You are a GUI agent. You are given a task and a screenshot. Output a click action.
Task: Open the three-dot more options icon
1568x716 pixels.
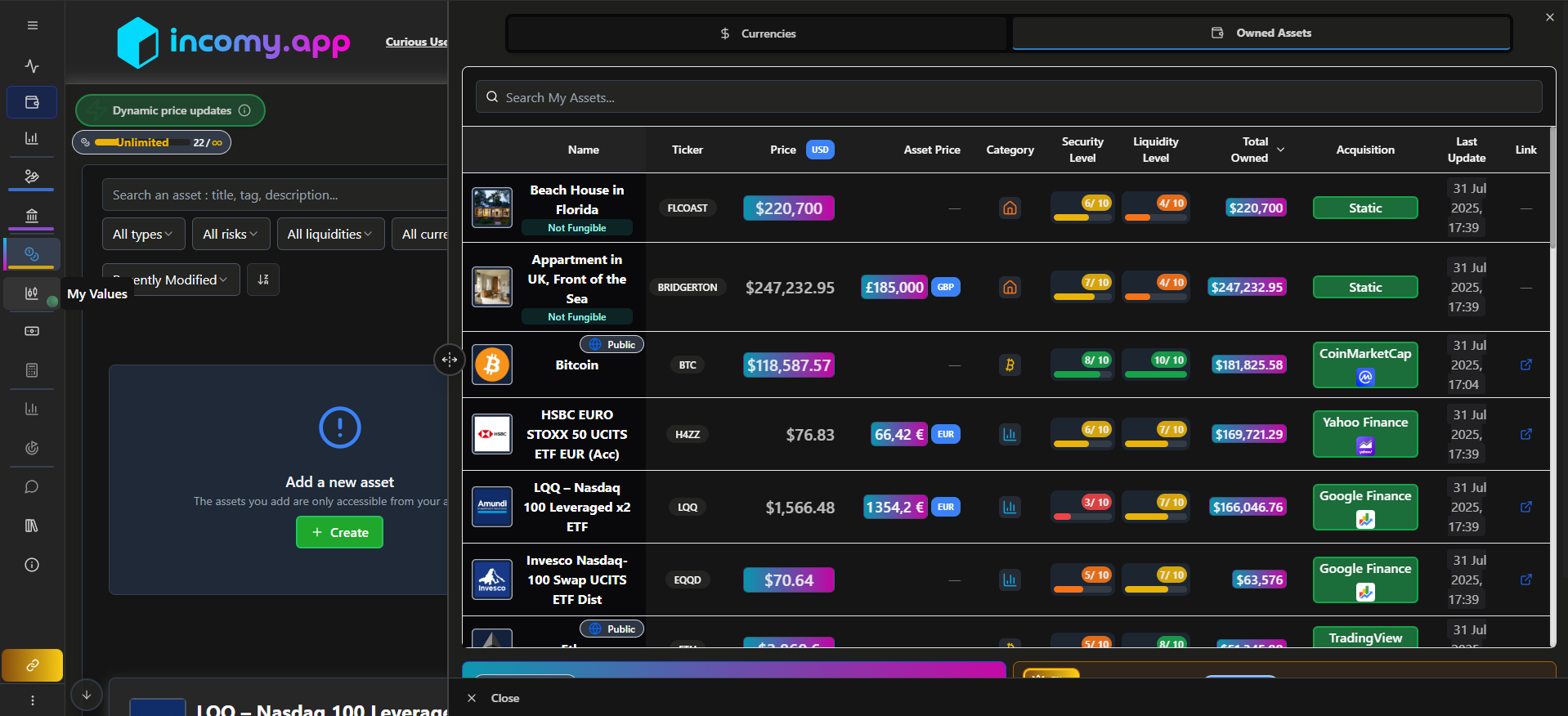32,700
